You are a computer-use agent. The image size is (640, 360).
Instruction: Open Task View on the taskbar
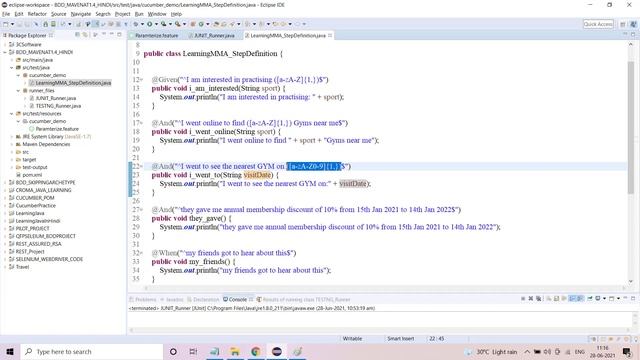193,351
